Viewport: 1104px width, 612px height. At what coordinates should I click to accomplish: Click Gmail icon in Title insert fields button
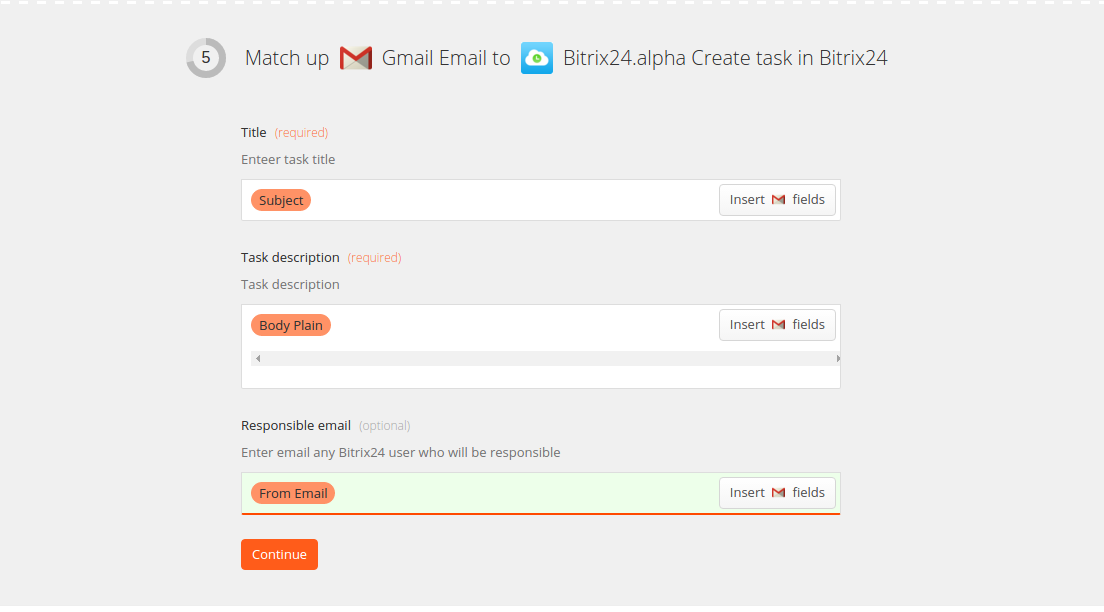coord(778,200)
